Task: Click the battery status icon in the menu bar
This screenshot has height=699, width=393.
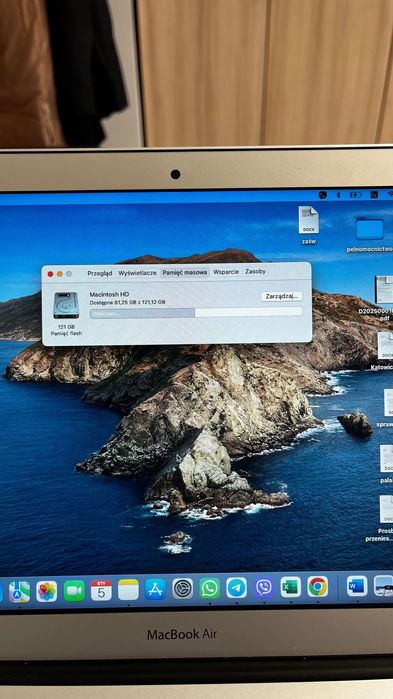Action: pyautogui.click(x=355, y=195)
